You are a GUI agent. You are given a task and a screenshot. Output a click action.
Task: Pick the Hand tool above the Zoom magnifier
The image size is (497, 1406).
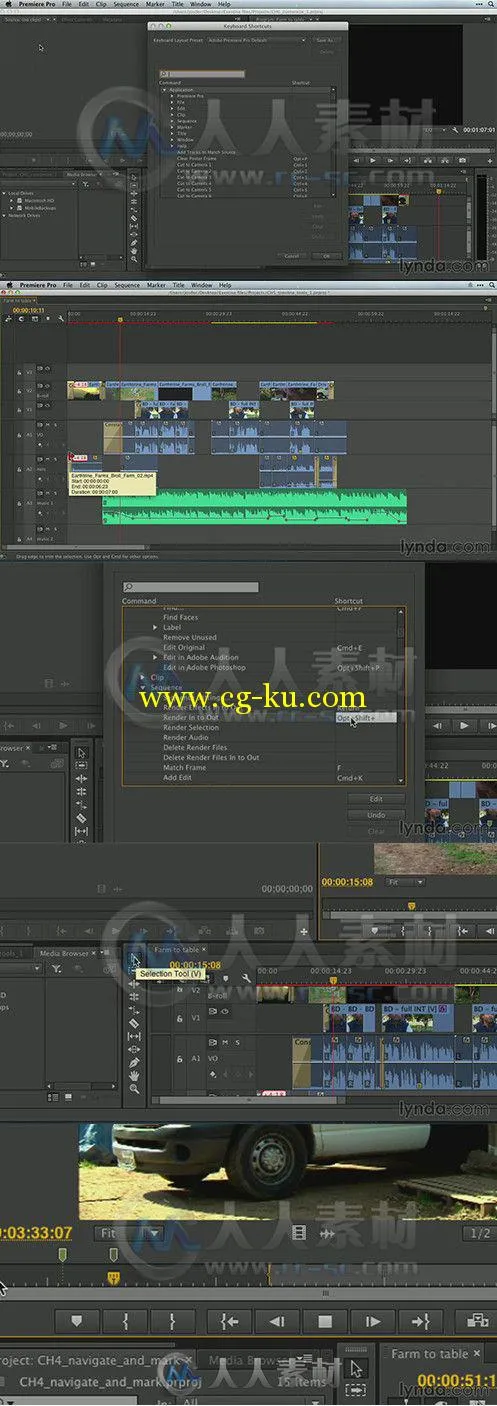pos(135,1075)
